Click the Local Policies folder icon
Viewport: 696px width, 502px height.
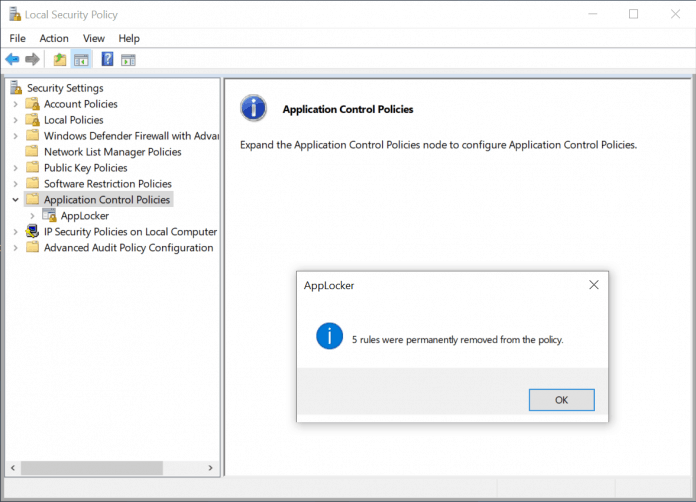tap(32, 120)
